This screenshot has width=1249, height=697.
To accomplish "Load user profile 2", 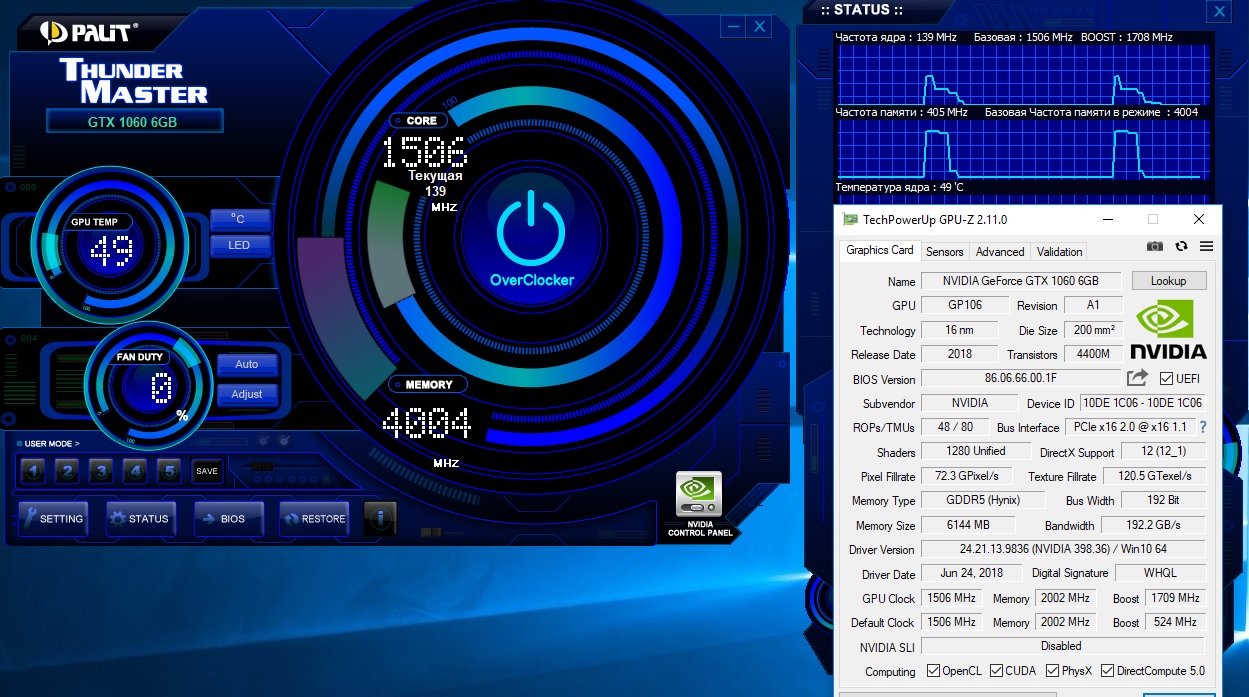I will pos(67,471).
